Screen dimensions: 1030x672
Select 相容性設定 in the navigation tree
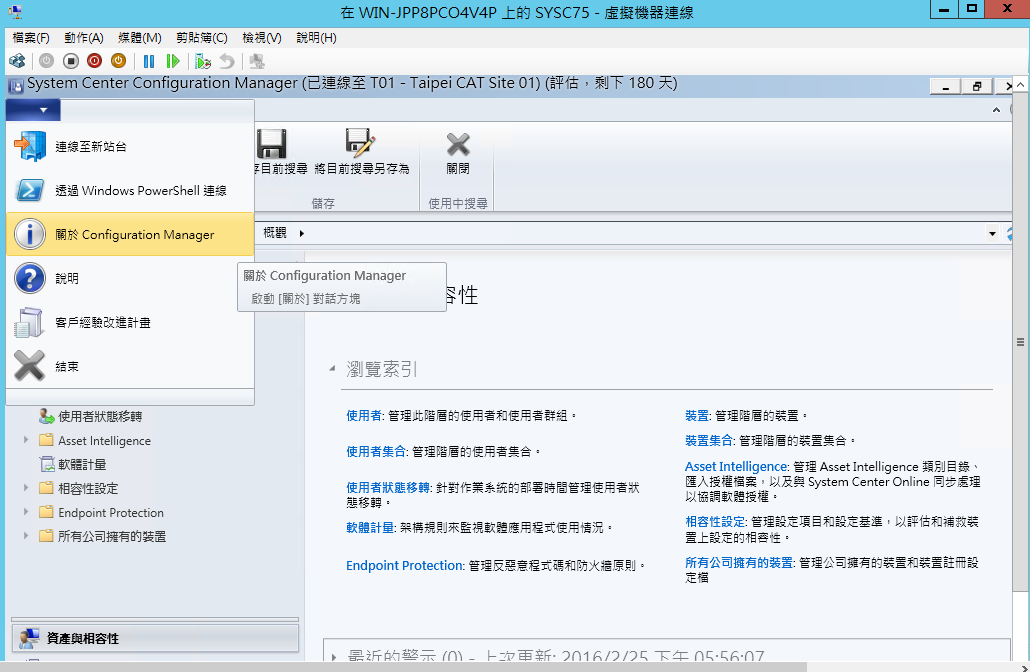tap(88, 489)
